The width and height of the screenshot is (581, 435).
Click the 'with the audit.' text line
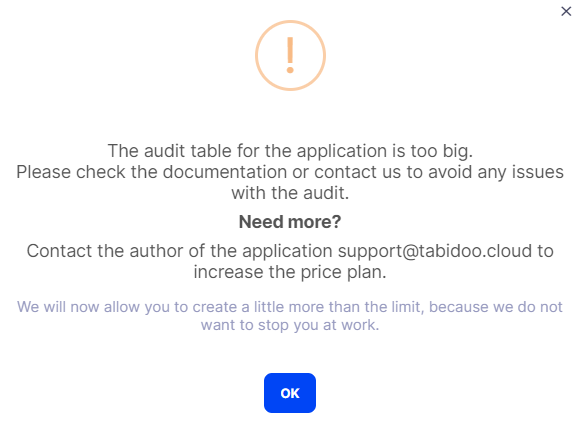[x=290, y=193]
